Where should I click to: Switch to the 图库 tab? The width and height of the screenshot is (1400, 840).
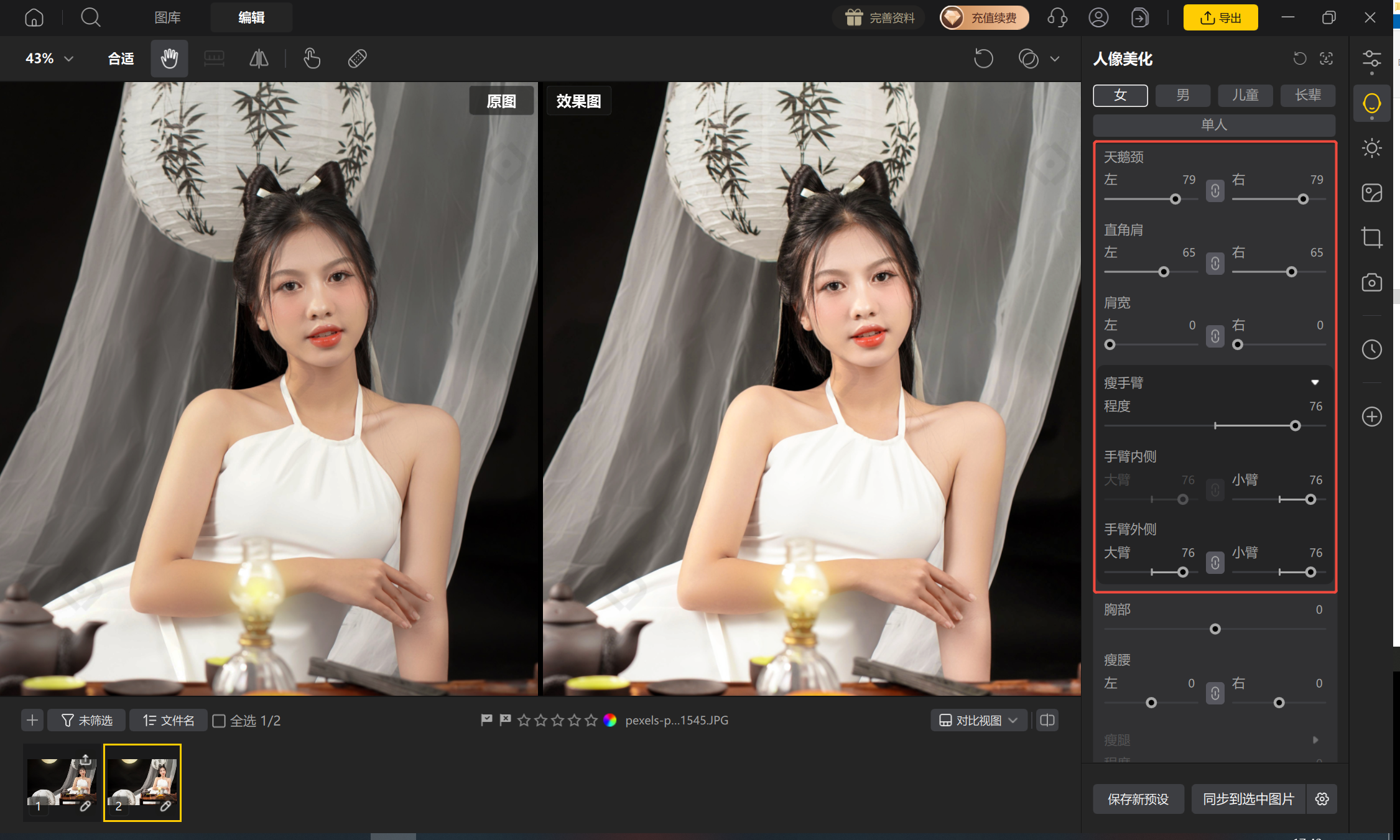[167, 17]
